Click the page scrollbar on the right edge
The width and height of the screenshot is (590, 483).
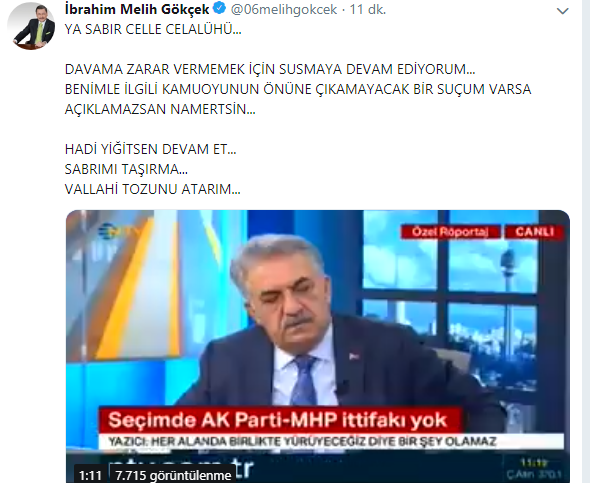point(586,242)
